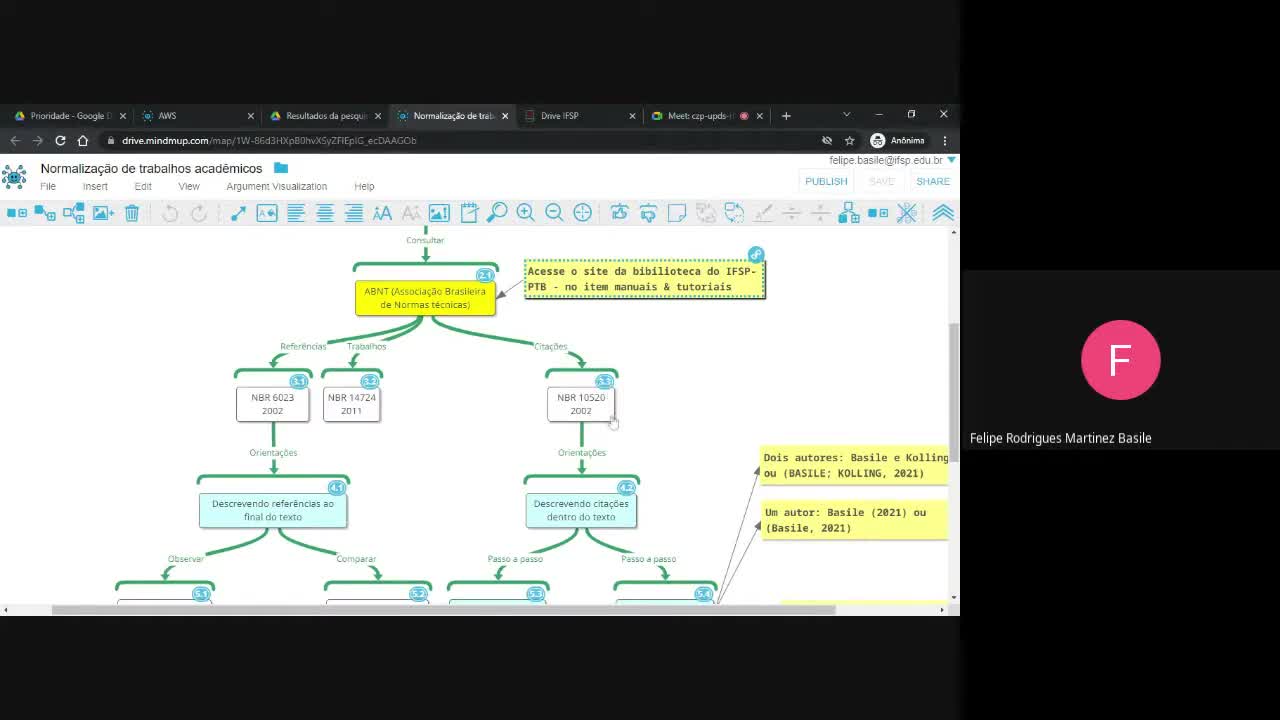
Task: Align node text center
Action: pos(325,213)
